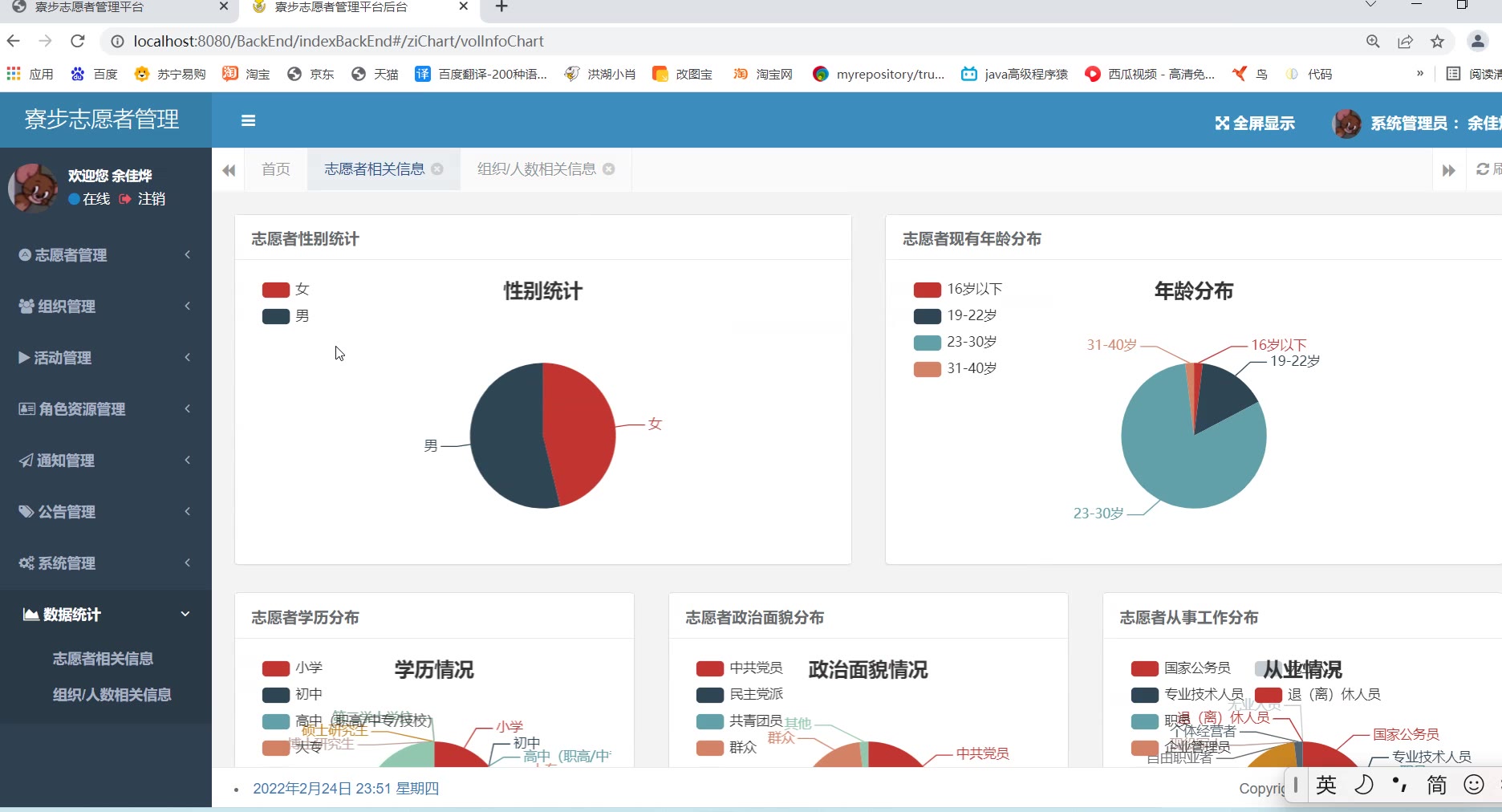Open 组织/人数相关信息 in sidebar submenu
Image resolution: width=1502 pixels, height=812 pixels.
click(x=112, y=695)
